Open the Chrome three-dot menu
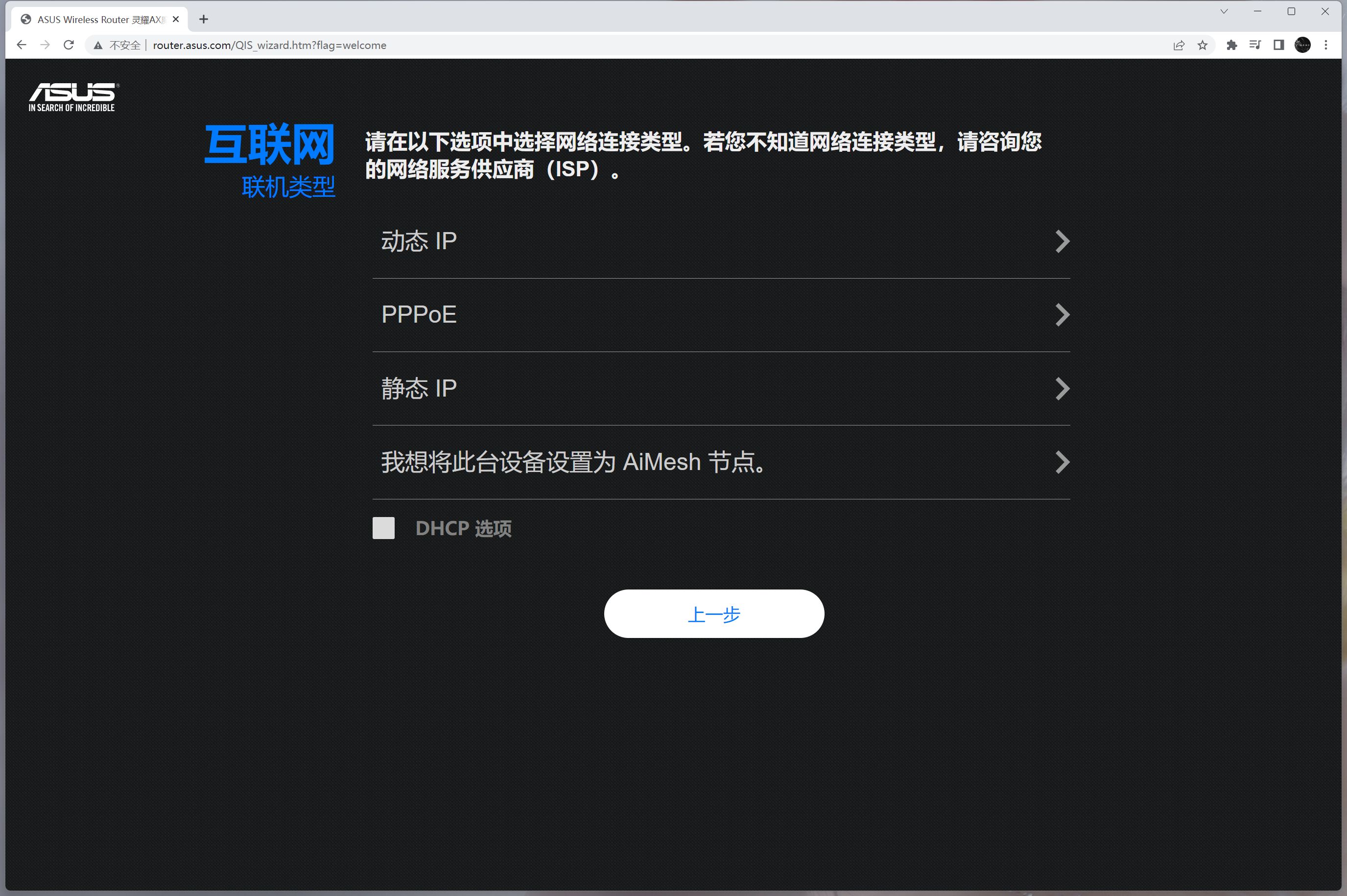The image size is (1347, 896). (x=1326, y=45)
